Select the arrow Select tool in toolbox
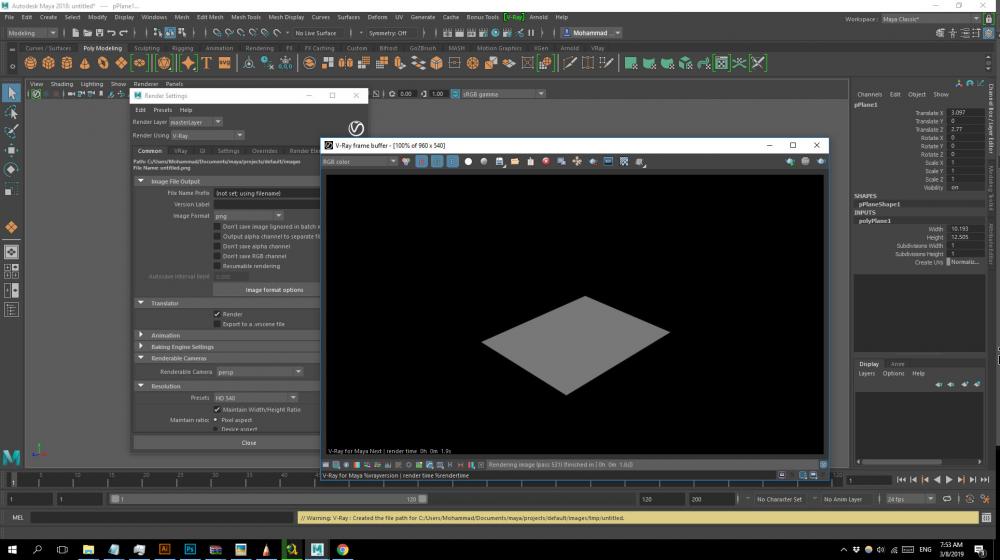The image size is (1000, 560). tap(11, 93)
